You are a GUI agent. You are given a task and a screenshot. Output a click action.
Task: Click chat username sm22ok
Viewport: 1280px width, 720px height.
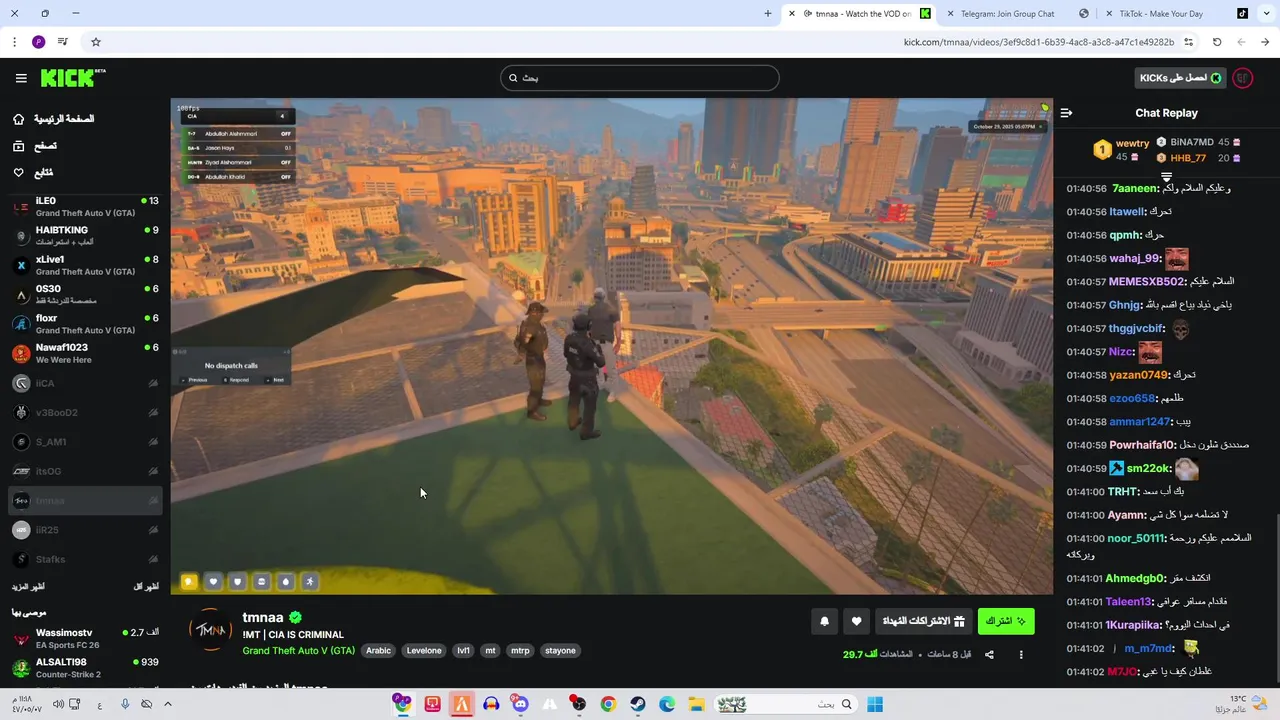pyautogui.click(x=1148, y=469)
